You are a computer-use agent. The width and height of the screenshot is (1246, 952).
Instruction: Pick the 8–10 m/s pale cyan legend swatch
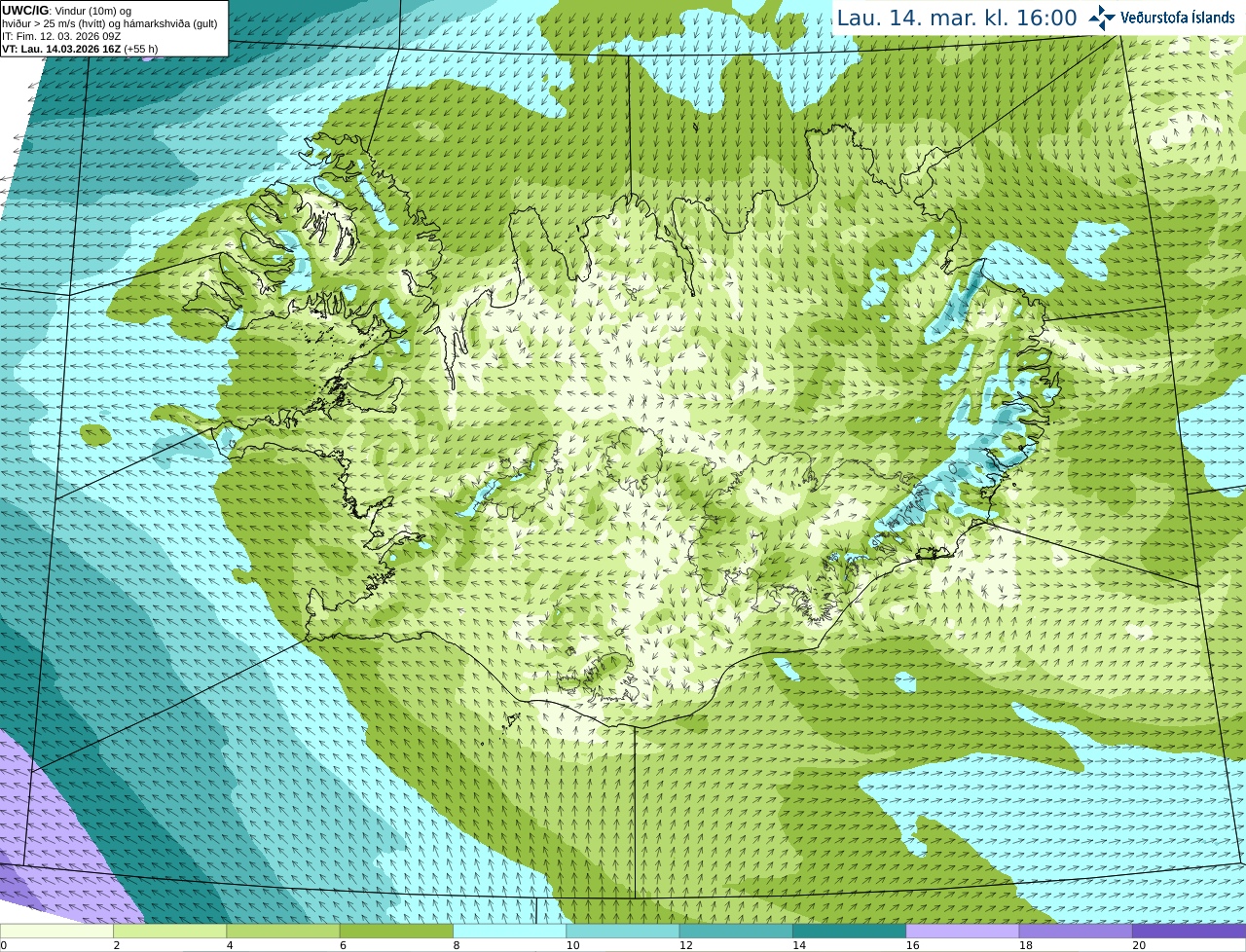509,931
